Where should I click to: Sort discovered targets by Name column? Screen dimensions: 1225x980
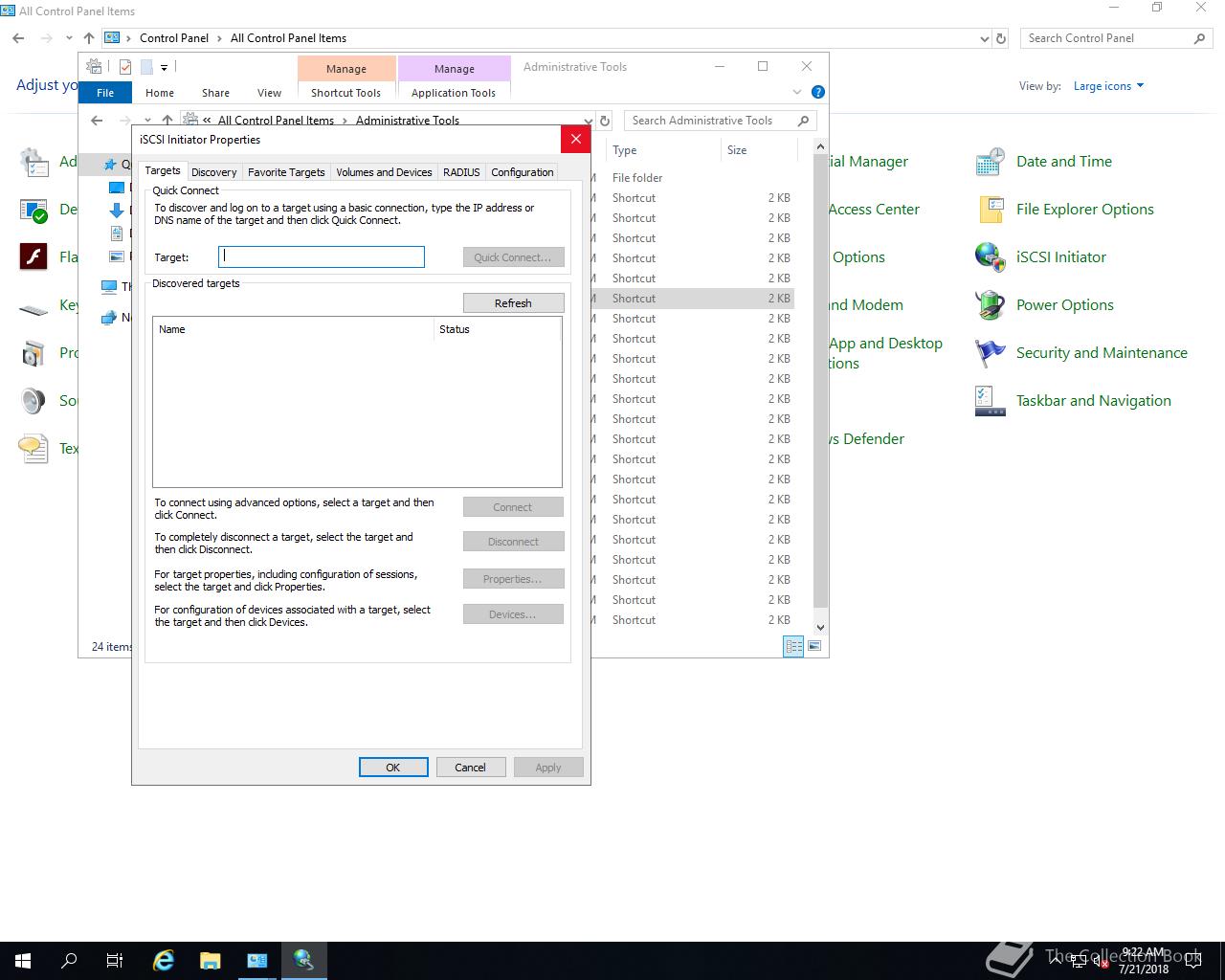click(292, 329)
